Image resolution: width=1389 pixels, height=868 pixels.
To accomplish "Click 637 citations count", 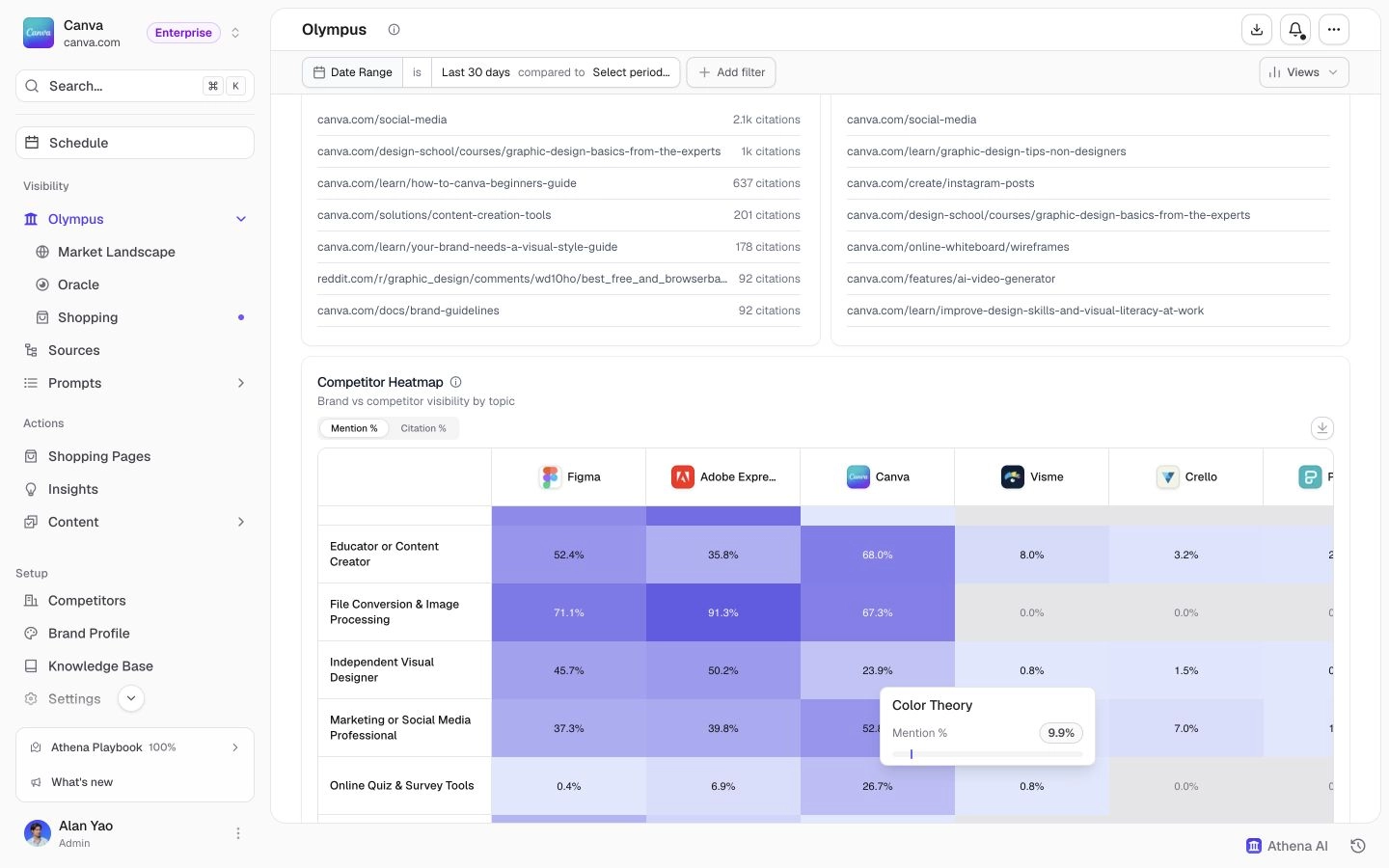I will tap(766, 183).
